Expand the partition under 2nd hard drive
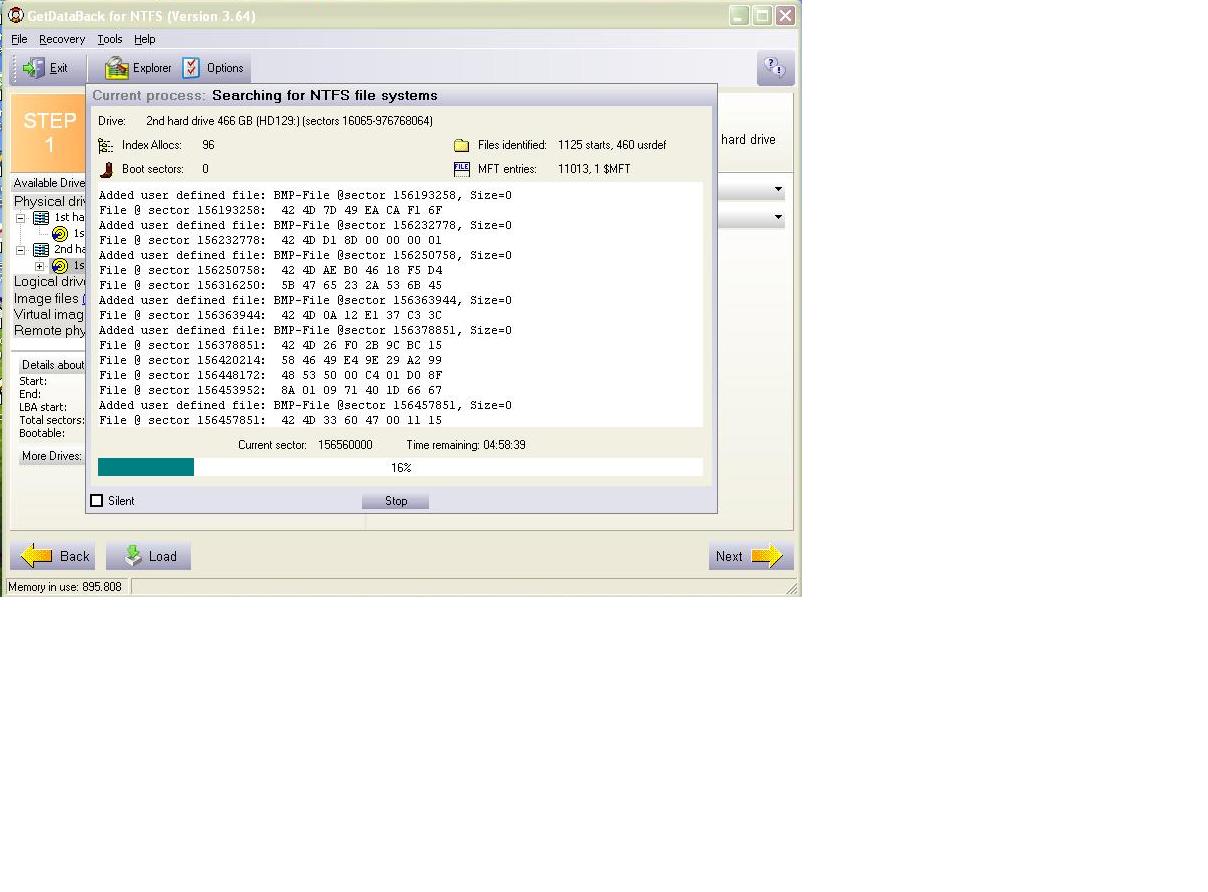Screen dimensions: 1208x892 pyautogui.click(x=39, y=265)
